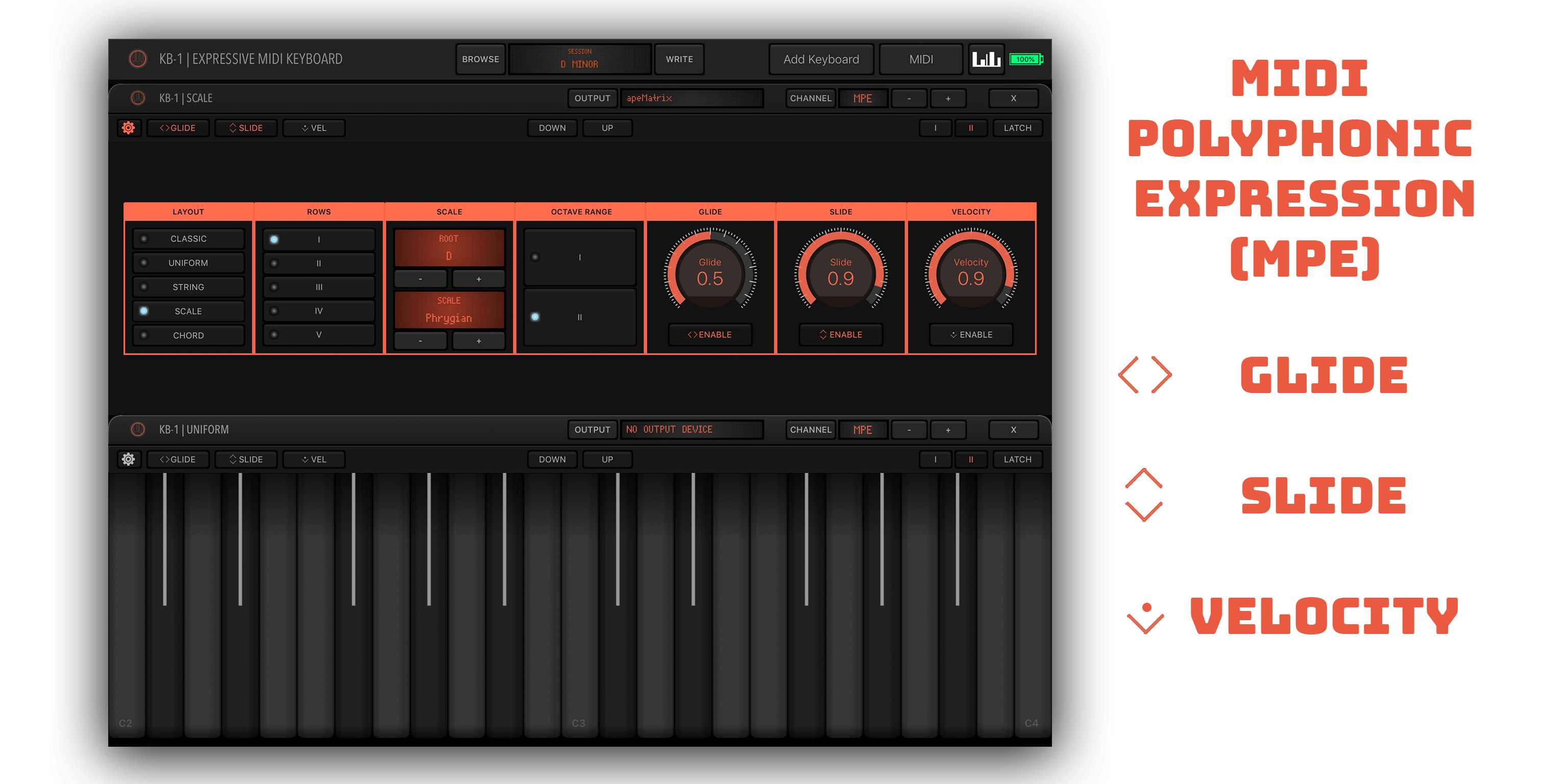Increase the scale root with the plus stepper
Screen dimensions: 1568x784
[479, 279]
